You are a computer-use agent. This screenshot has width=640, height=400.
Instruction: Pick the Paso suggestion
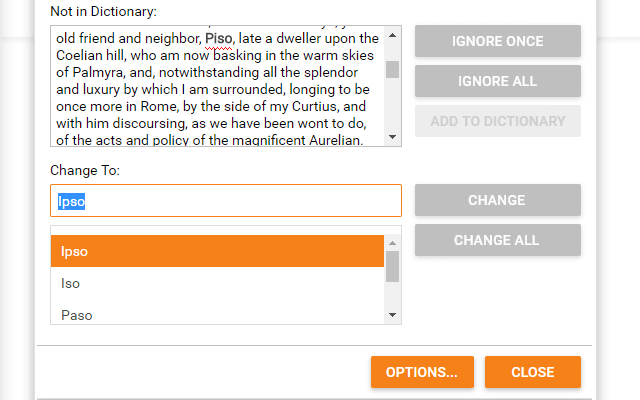(x=217, y=315)
